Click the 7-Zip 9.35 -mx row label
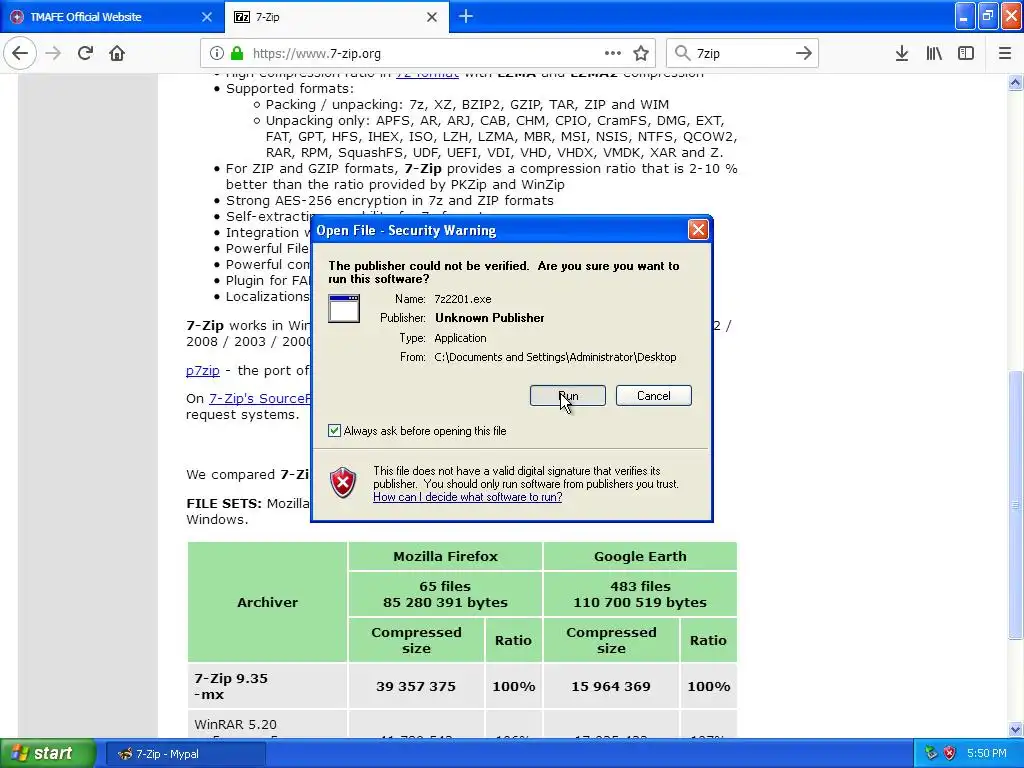1024x768 pixels. pyautogui.click(x=267, y=686)
